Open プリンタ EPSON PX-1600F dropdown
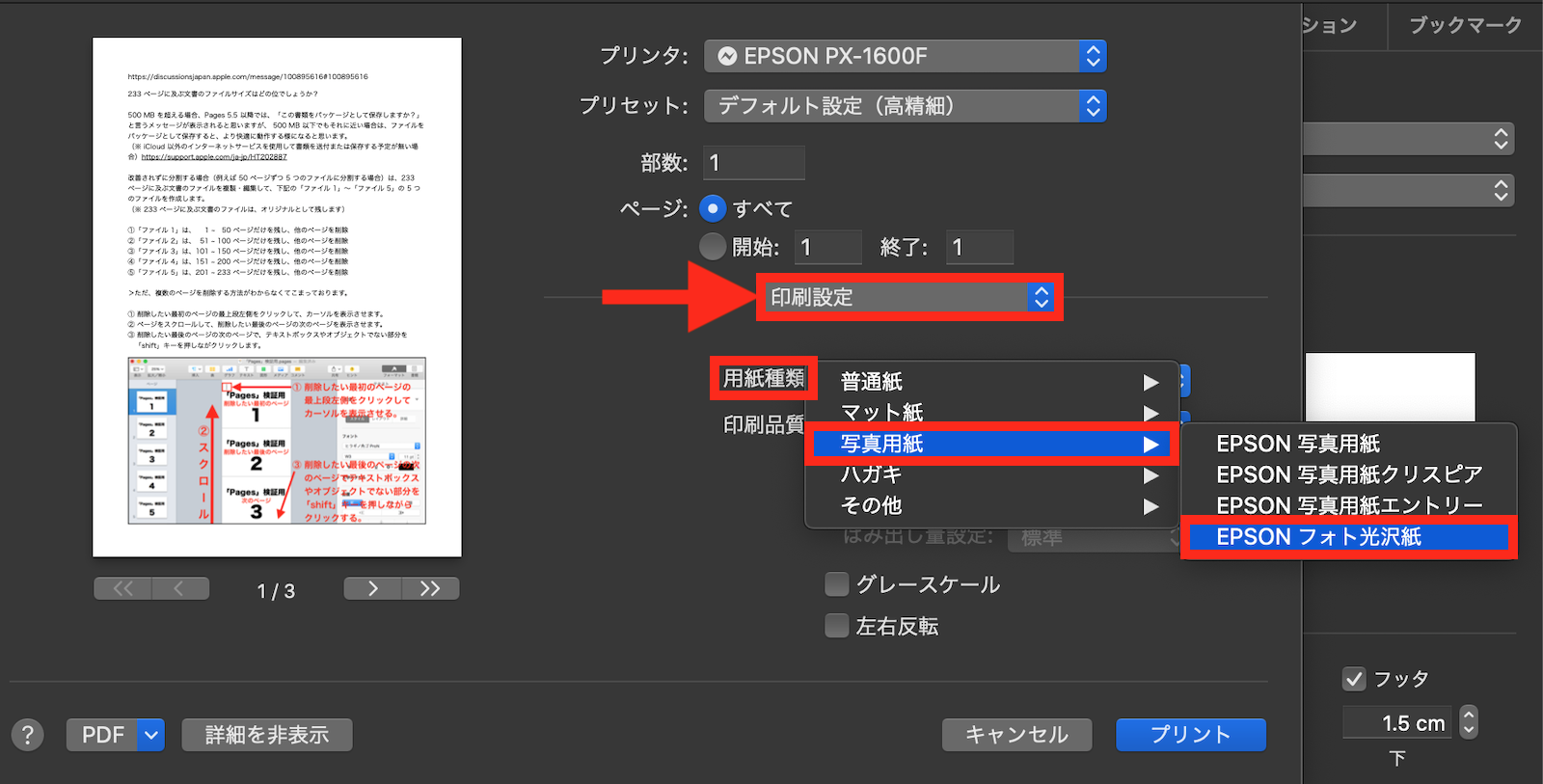This screenshot has height=784, width=1543. (906, 56)
